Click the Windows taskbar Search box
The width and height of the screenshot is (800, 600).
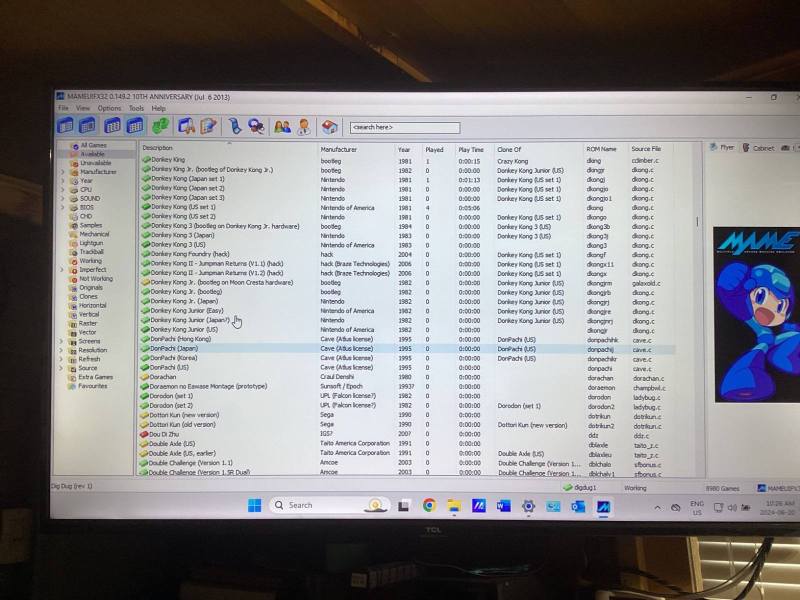coord(329,505)
